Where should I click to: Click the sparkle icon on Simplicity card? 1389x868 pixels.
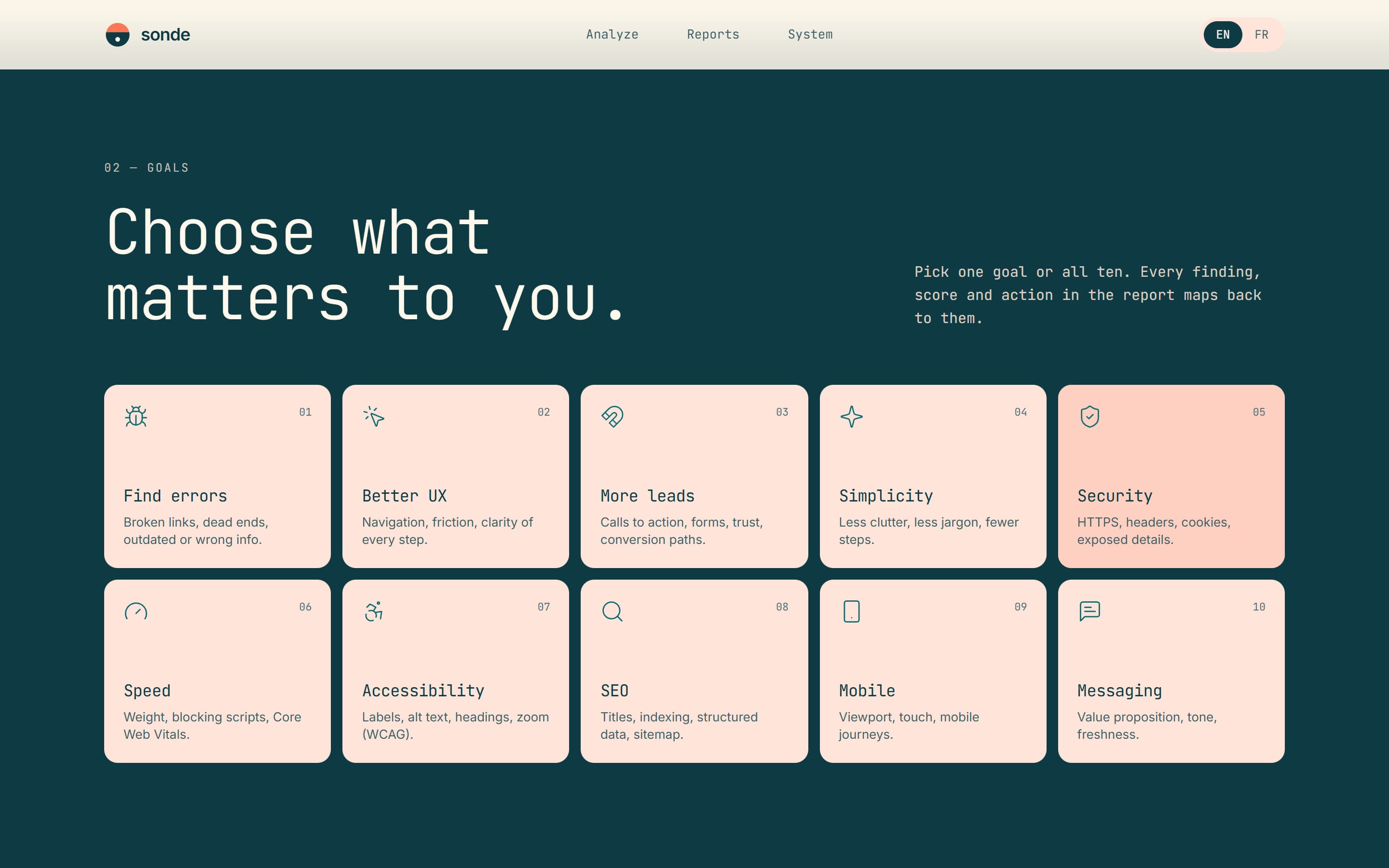[x=851, y=416]
